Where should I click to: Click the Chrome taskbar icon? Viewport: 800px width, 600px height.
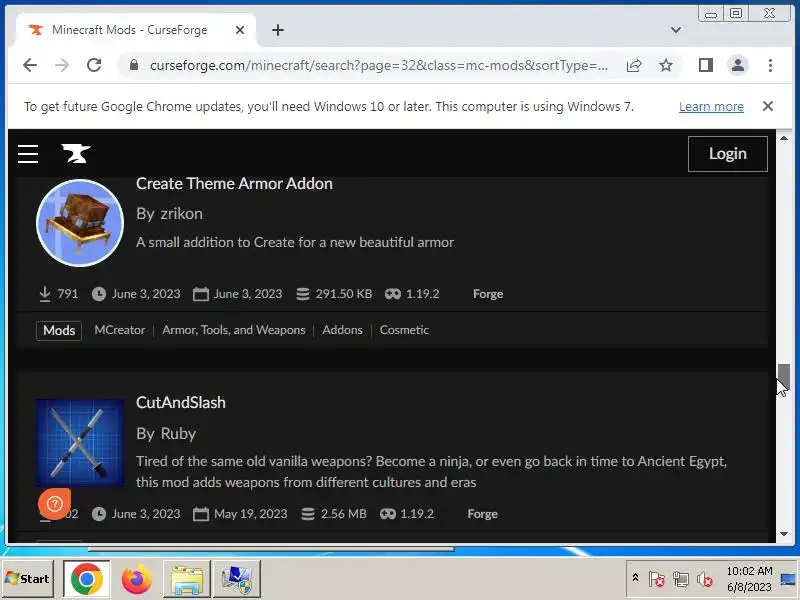(86, 579)
